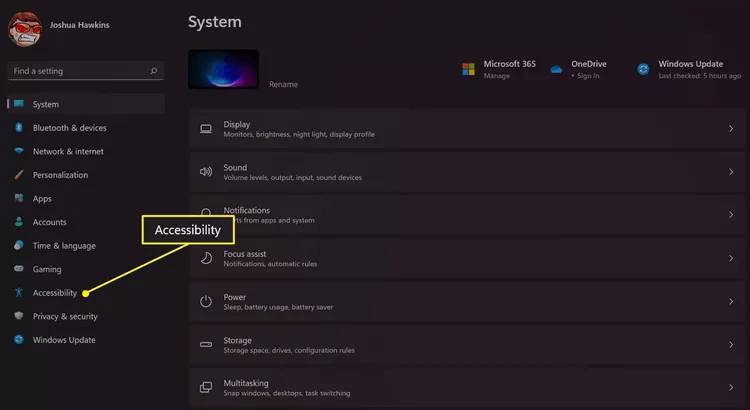Open Privacy & security label
750x410 pixels.
(x=65, y=316)
